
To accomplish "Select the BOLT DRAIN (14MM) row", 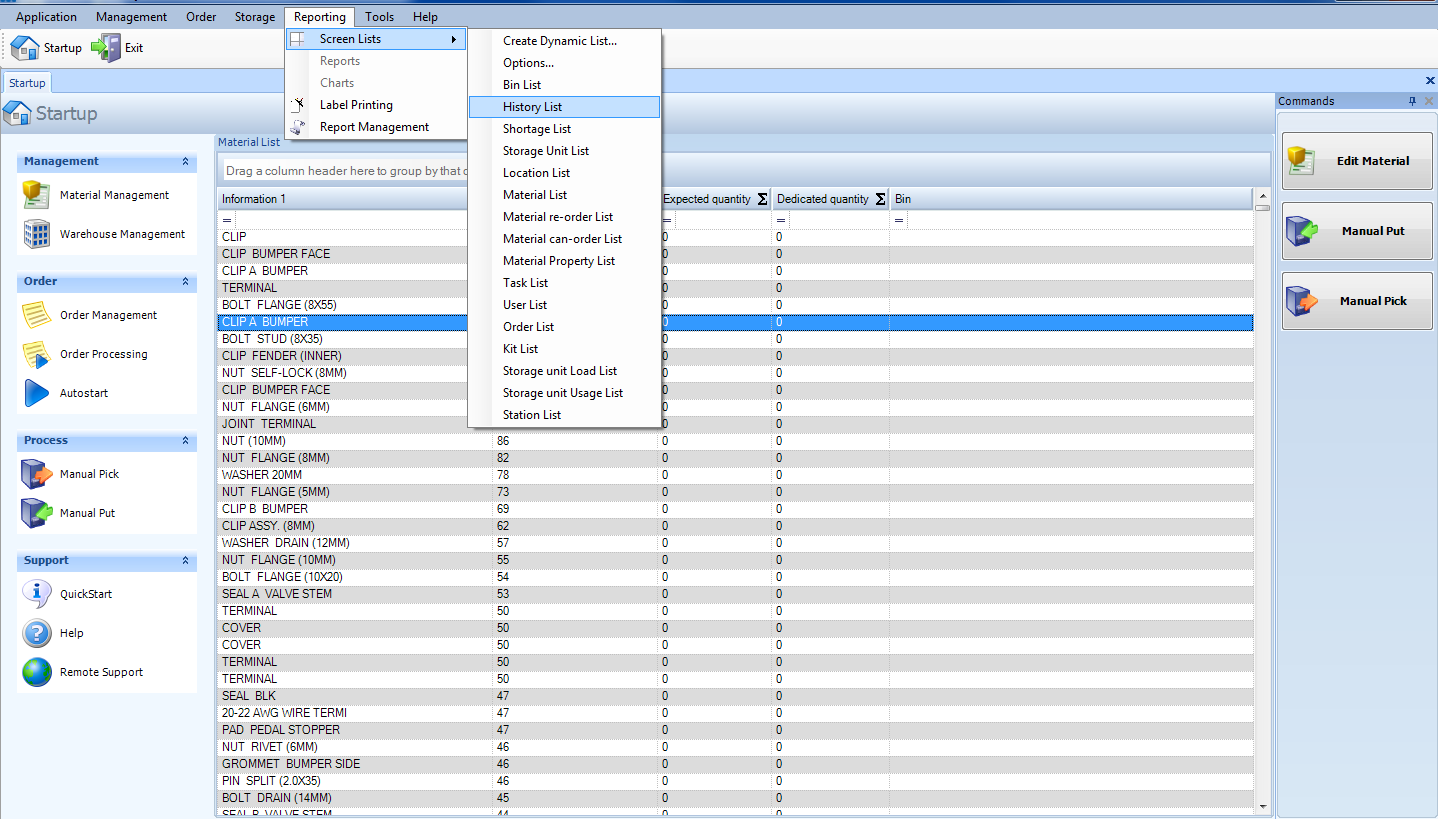I will coord(735,798).
